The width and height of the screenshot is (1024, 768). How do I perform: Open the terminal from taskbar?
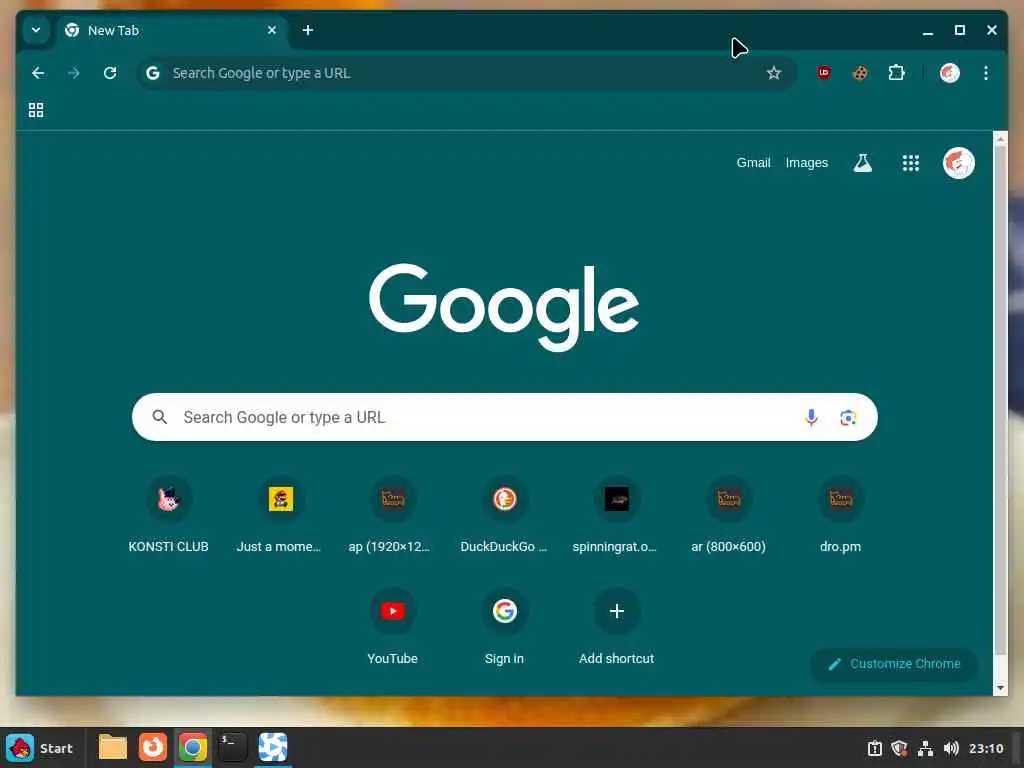(x=232, y=747)
